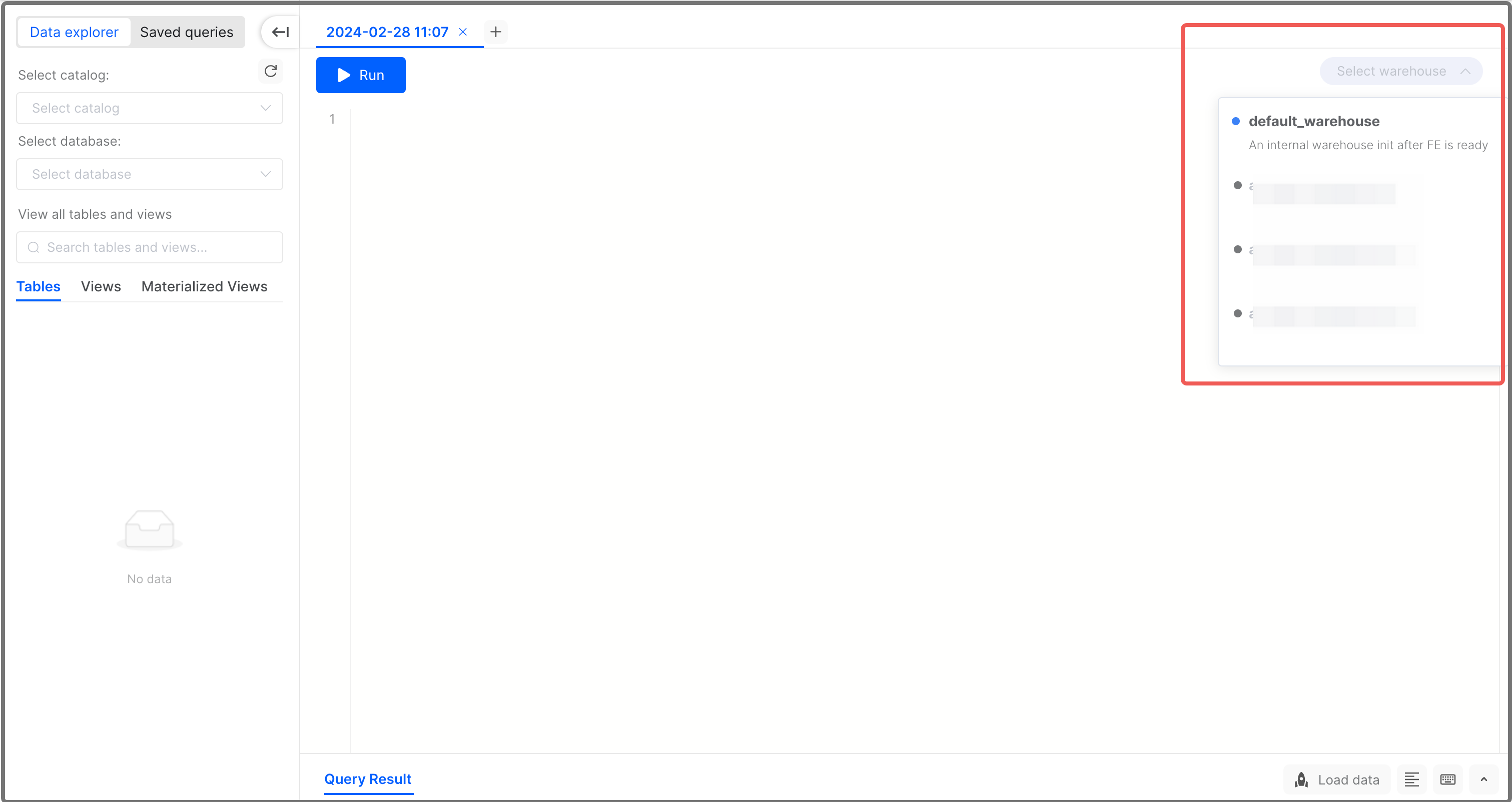
Task: Expand the query result panel
Action: pos(1483,779)
